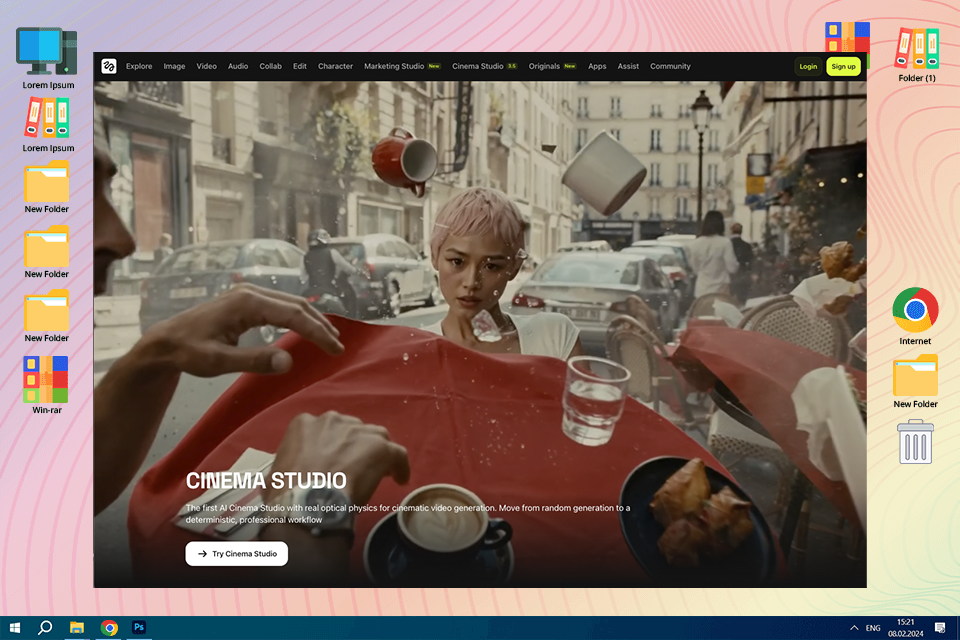The image size is (960, 640).
Task: Click the ENG language indicator
Action: [872, 628]
